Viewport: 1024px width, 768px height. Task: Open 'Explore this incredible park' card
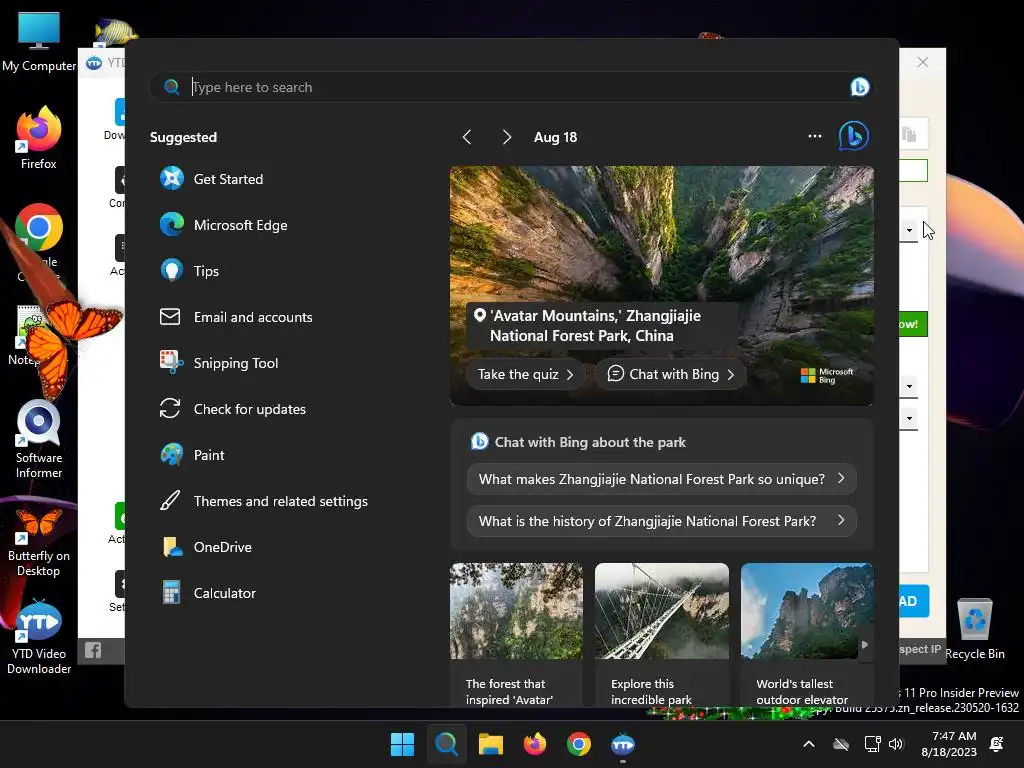coord(662,635)
